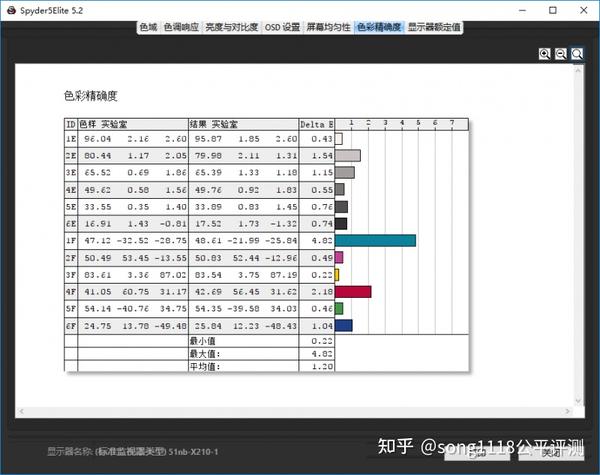
Task: Select the 色彩精确度 tab
Action: click(379, 27)
